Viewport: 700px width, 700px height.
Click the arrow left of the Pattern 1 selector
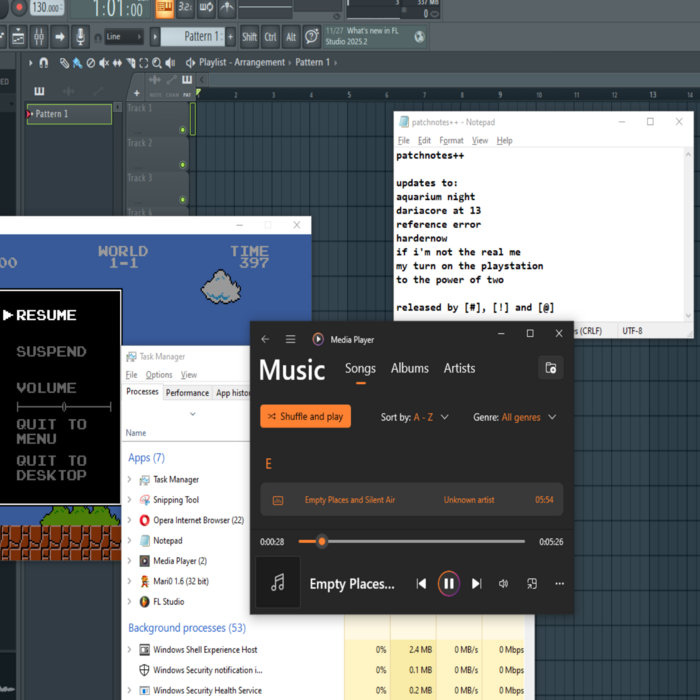coord(154,37)
